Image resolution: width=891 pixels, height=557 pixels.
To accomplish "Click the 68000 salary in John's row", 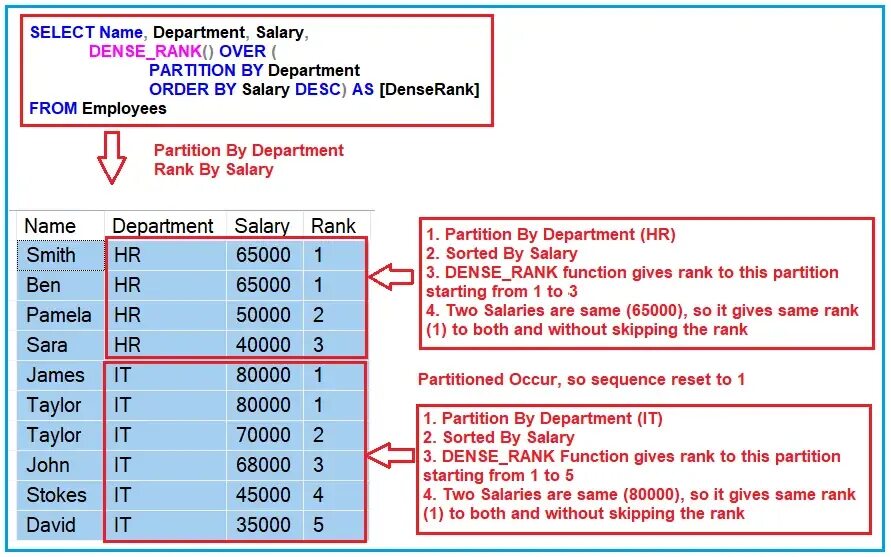I will [x=265, y=465].
